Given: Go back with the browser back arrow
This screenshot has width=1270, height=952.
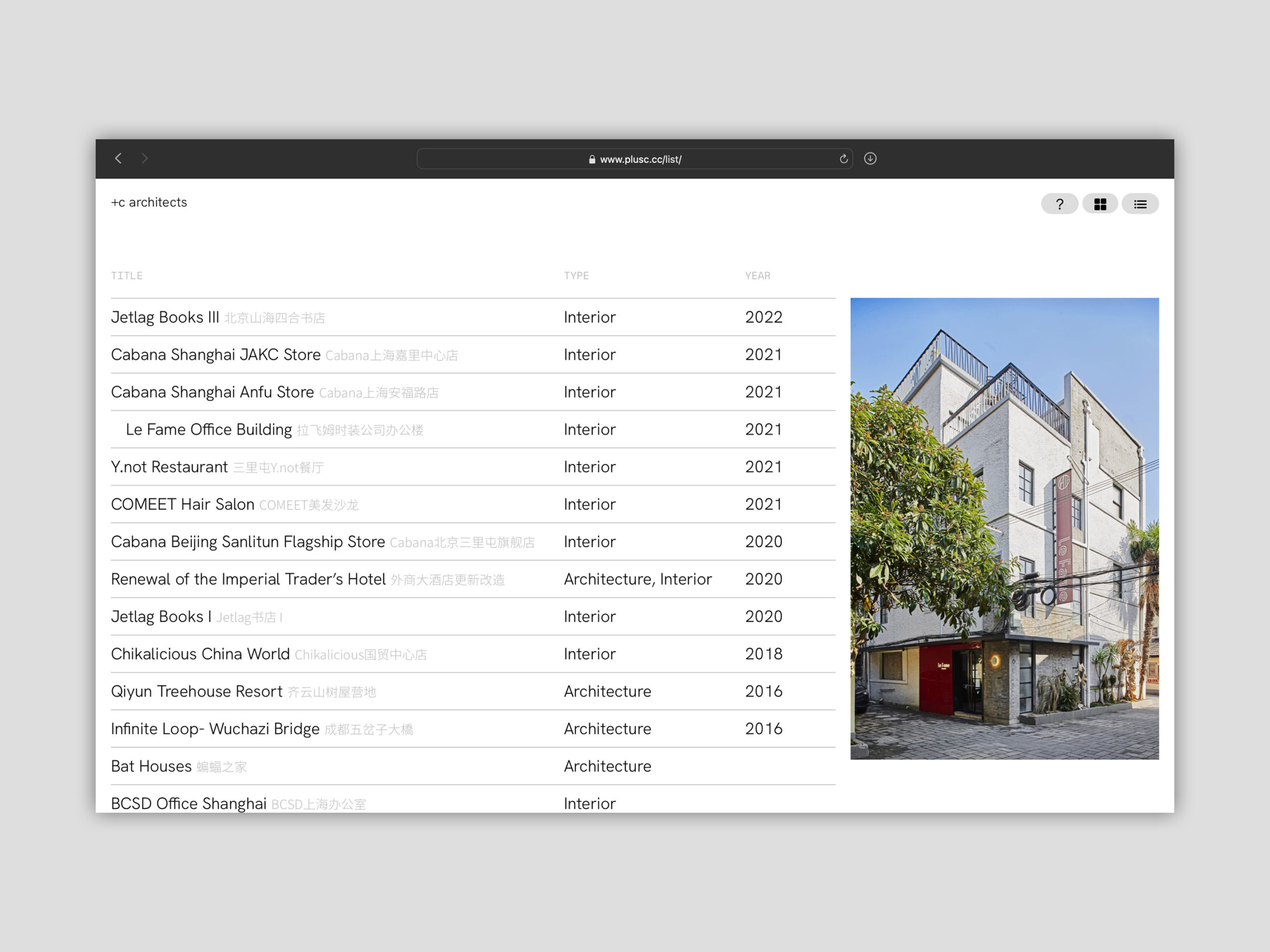Looking at the screenshot, I should pyautogui.click(x=118, y=158).
